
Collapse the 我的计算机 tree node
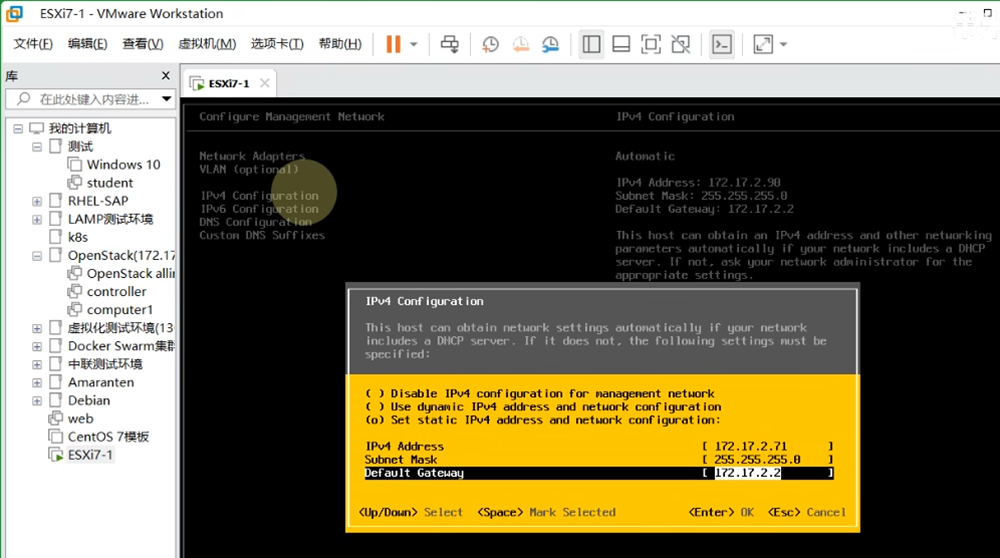(x=18, y=128)
